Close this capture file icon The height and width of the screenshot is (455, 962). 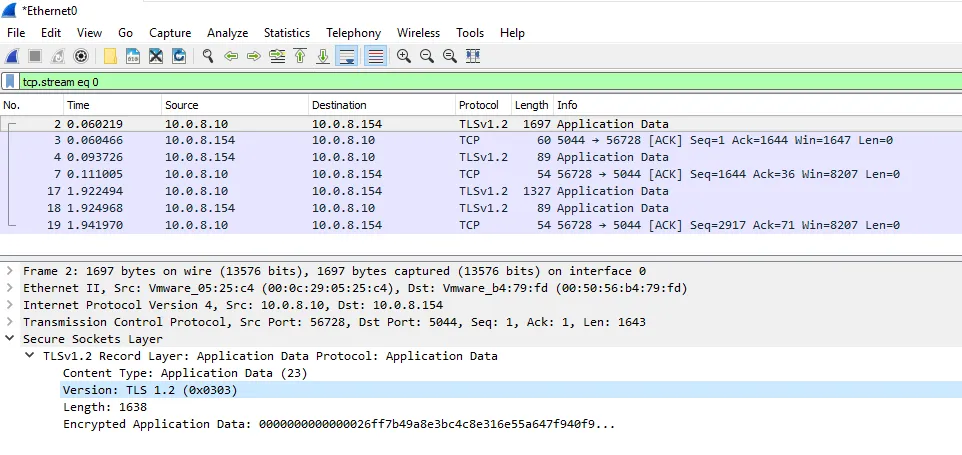coord(156,56)
